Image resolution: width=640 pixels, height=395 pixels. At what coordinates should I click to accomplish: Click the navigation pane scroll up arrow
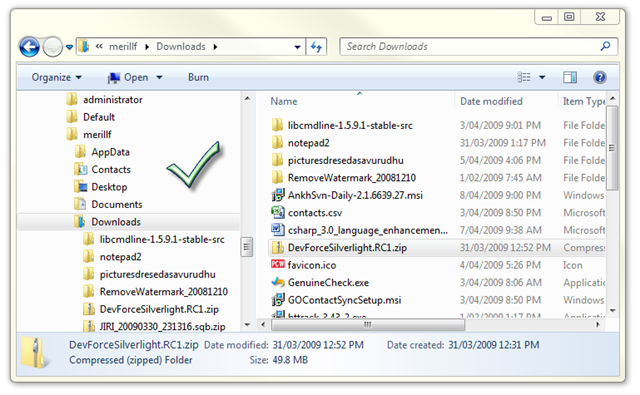coord(247,98)
